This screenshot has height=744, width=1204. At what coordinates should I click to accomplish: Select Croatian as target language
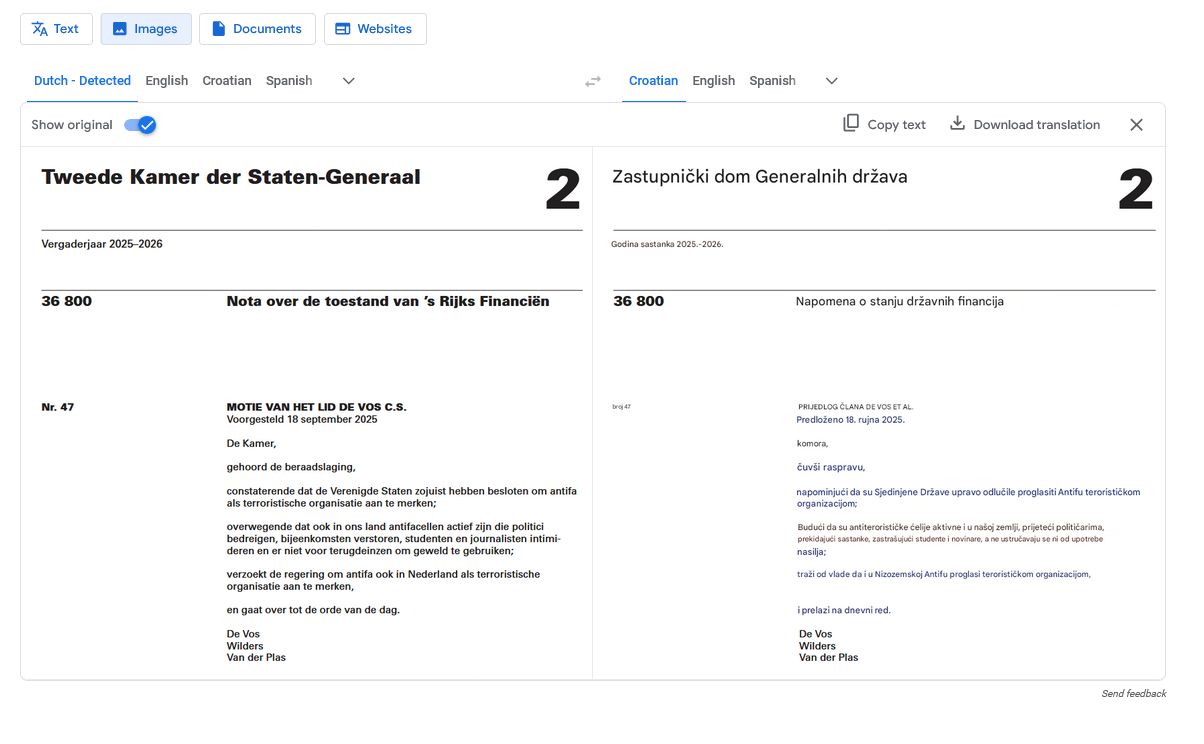pos(653,81)
